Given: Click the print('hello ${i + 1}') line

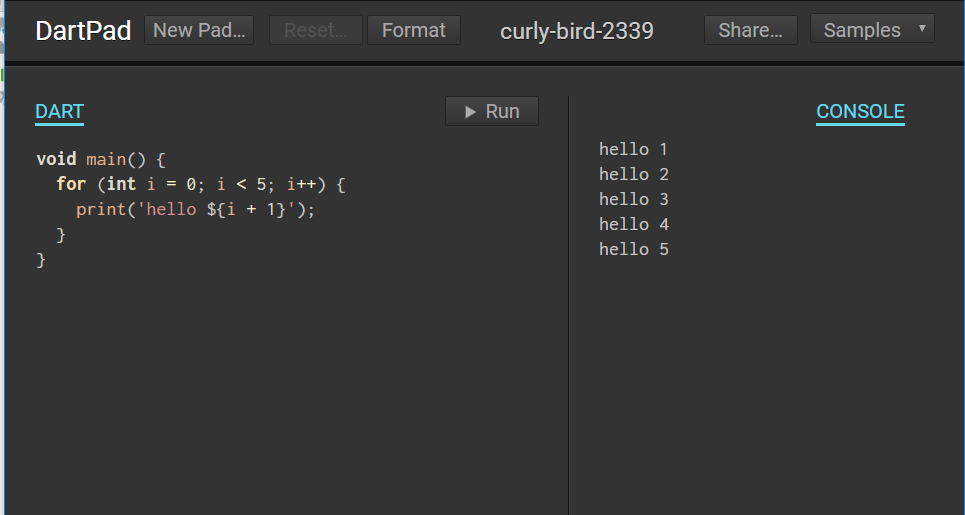Looking at the screenshot, I should point(195,209).
